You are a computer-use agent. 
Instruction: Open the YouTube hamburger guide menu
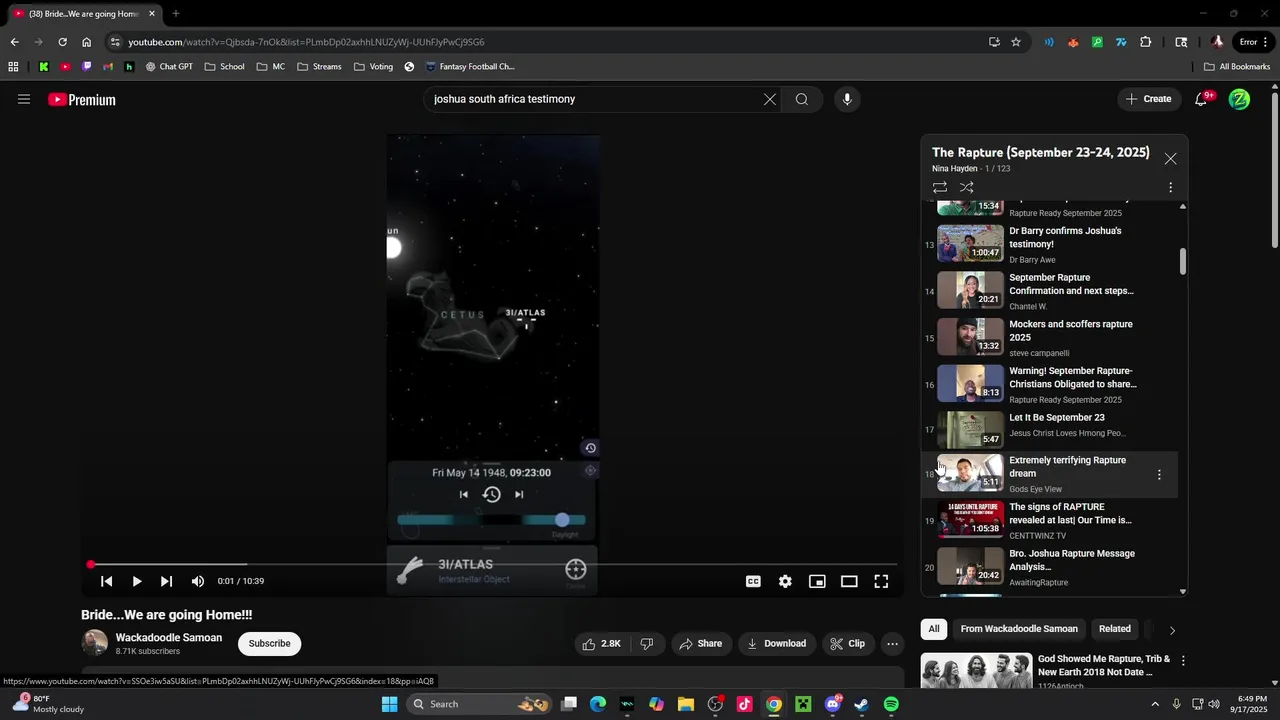[x=24, y=99]
